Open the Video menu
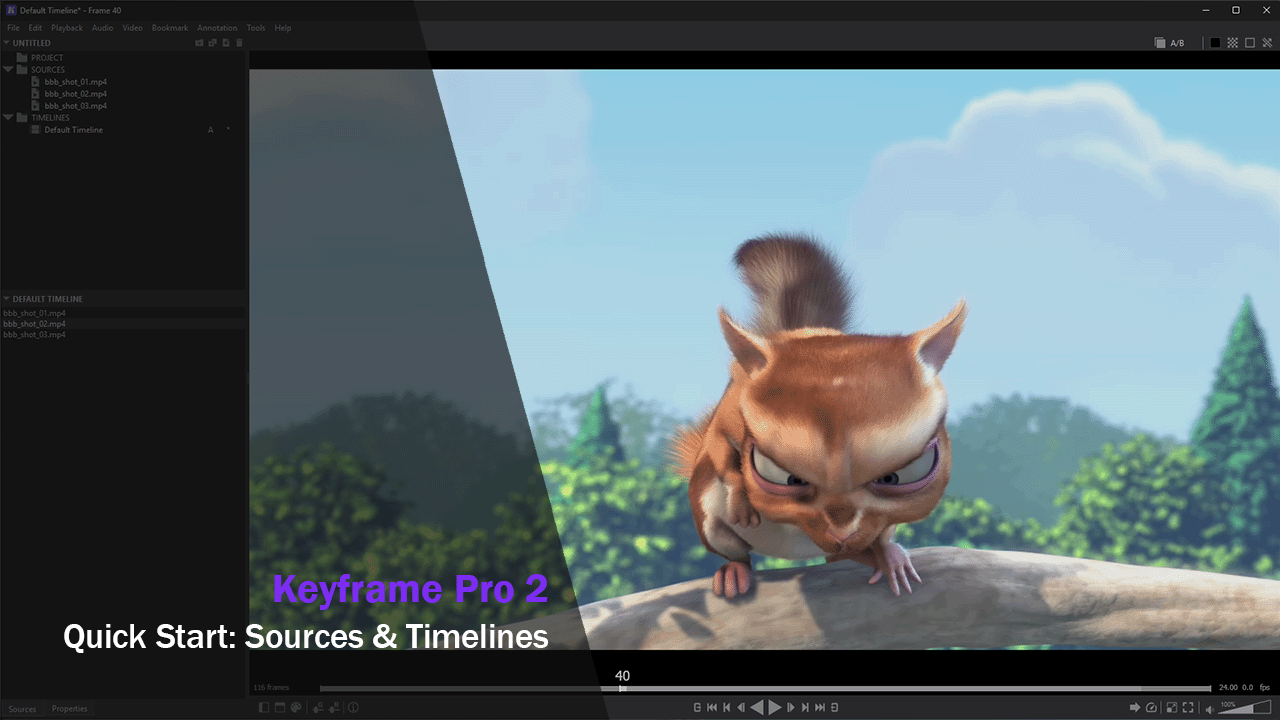The height and width of the screenshot is (720, 1280). (133, 28)
